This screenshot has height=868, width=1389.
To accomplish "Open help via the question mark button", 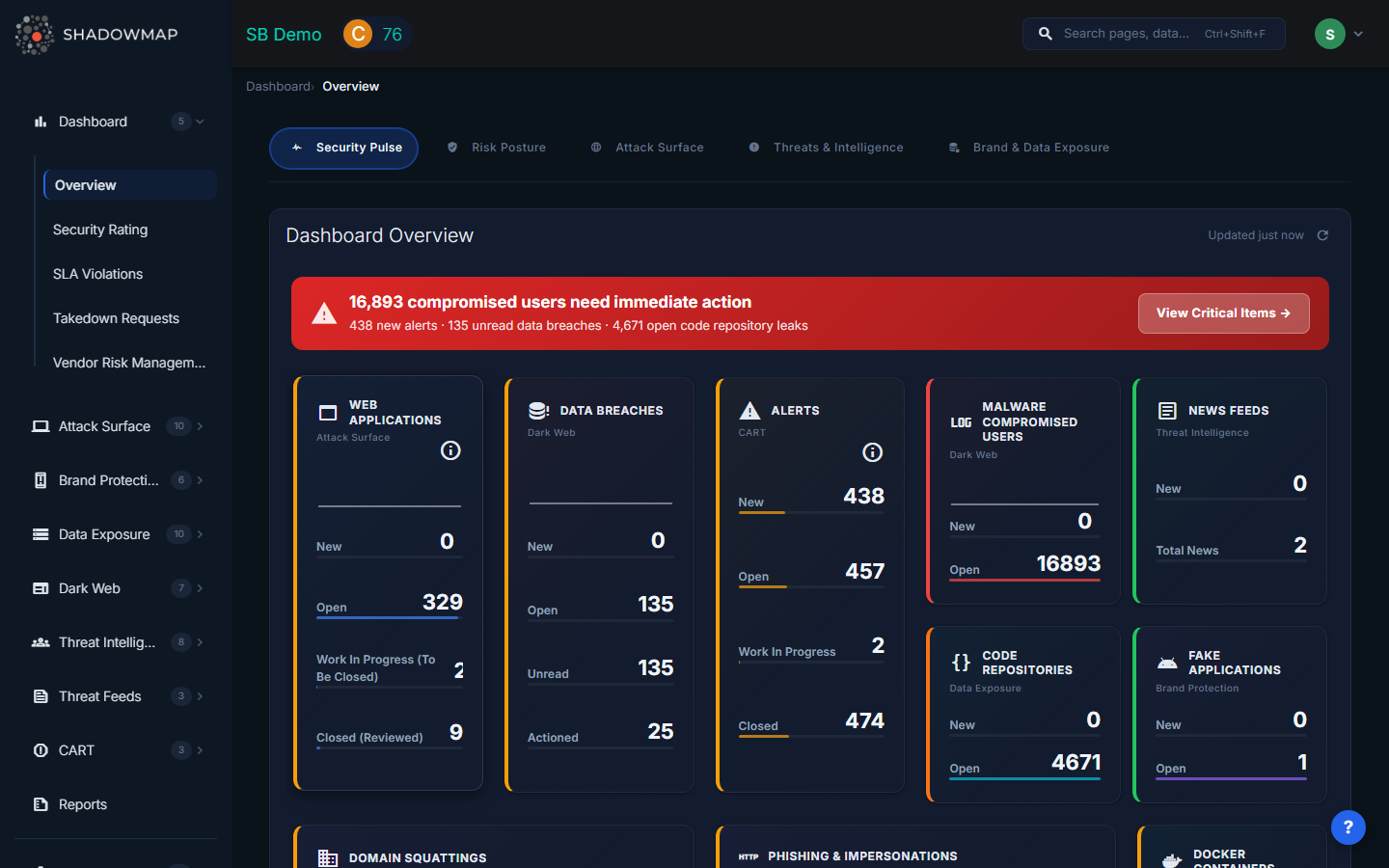I will coord(1348,827).
